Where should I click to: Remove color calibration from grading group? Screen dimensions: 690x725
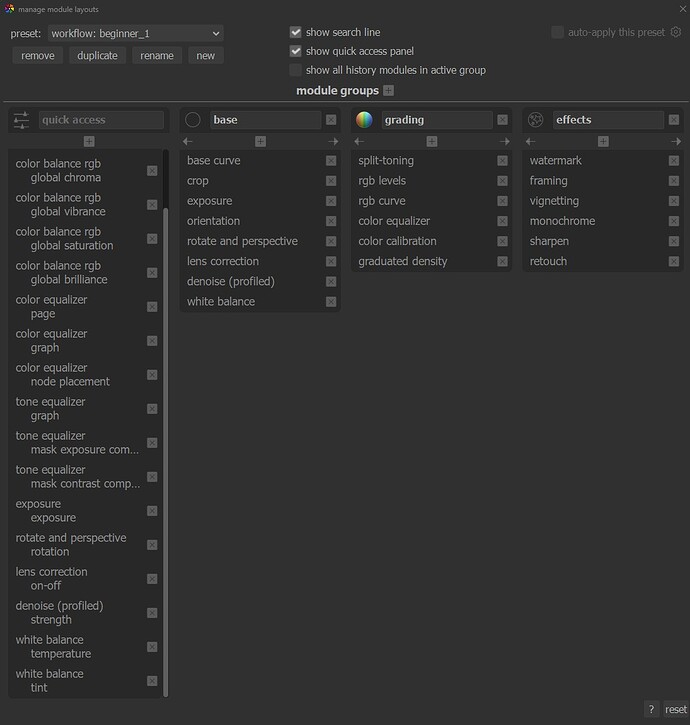[x=502, y=241]
